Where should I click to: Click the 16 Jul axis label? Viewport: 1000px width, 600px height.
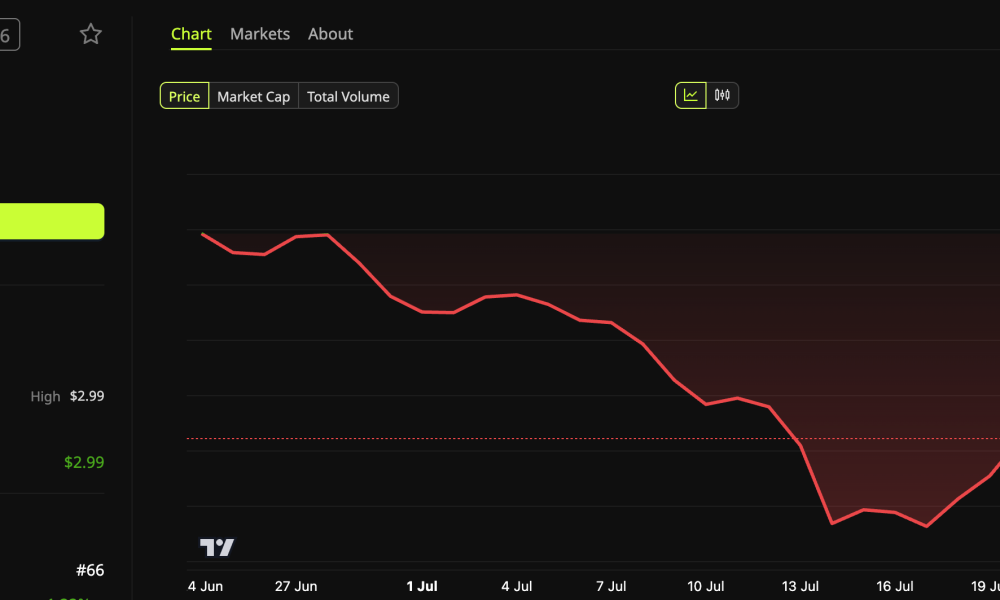tap(895, 586)
